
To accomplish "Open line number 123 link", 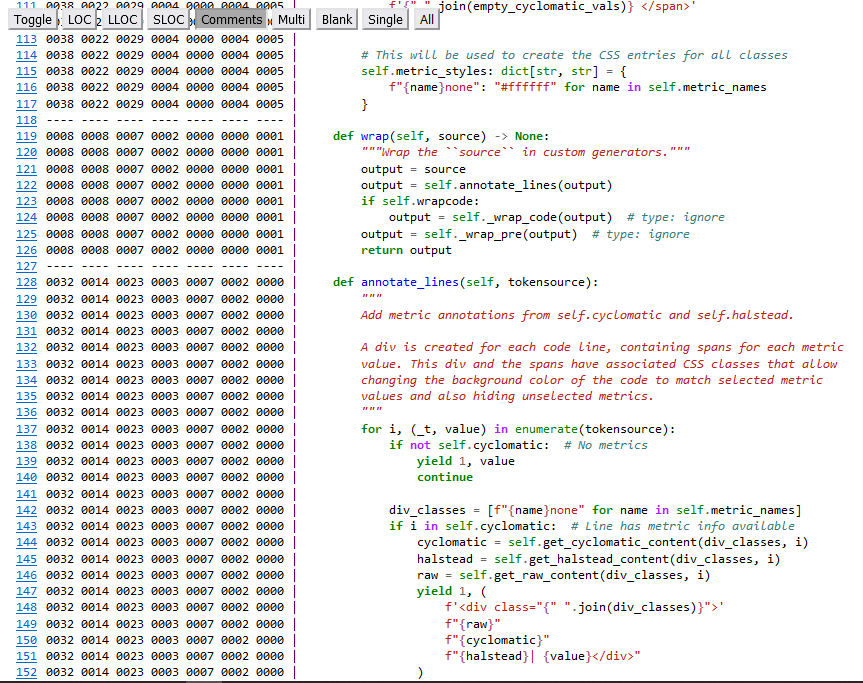I will 26,201.
